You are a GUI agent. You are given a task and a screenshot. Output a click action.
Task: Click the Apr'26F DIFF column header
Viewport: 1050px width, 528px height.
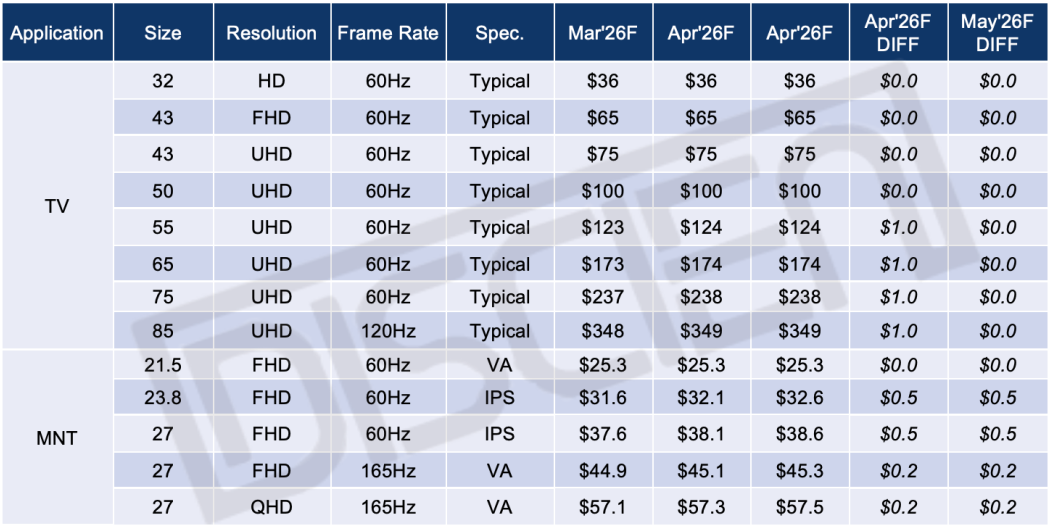(x=897, y=33)
